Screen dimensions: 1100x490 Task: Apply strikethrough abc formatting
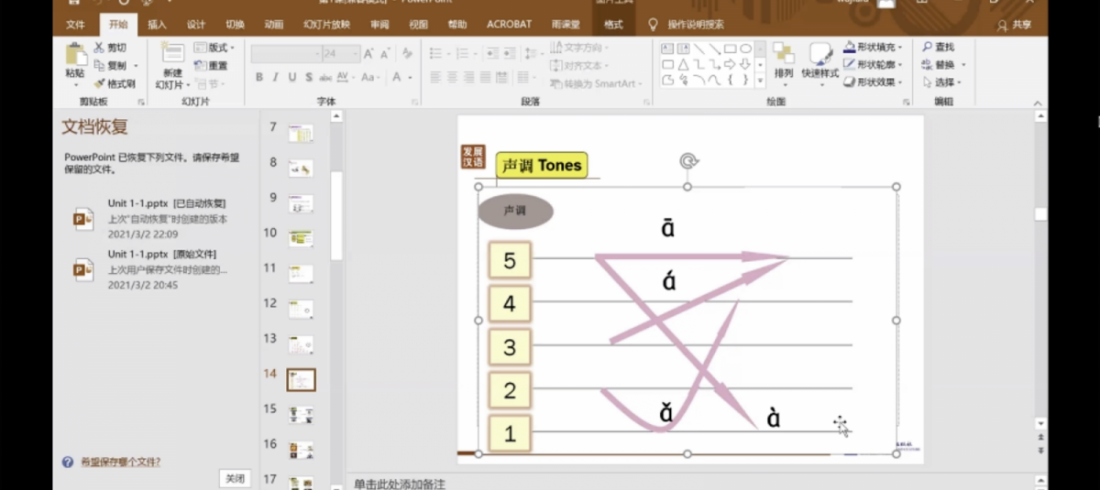pos(326,77)
